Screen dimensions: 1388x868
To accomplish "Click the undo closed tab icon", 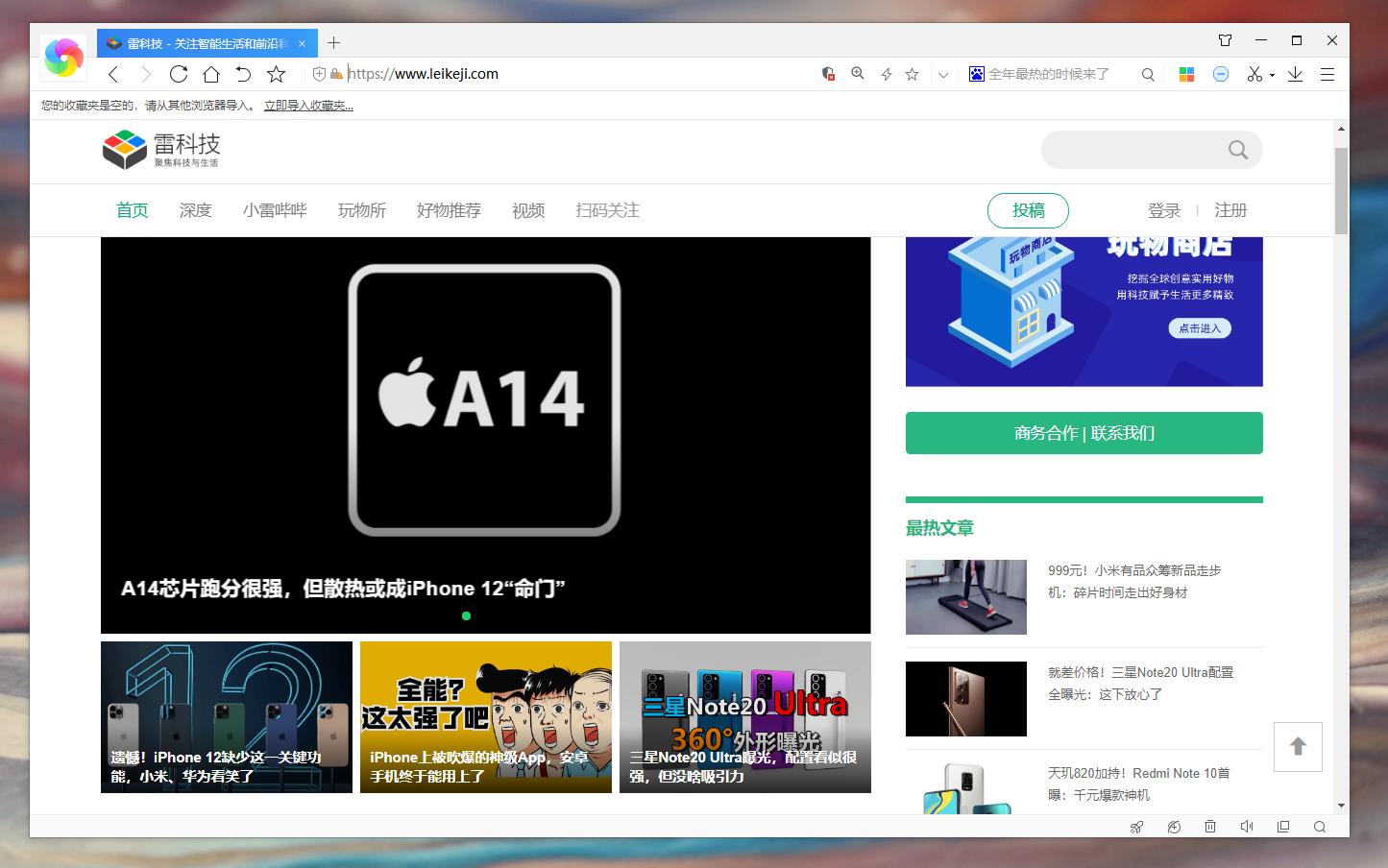I will pyautogui.click(x=244, y=74).
